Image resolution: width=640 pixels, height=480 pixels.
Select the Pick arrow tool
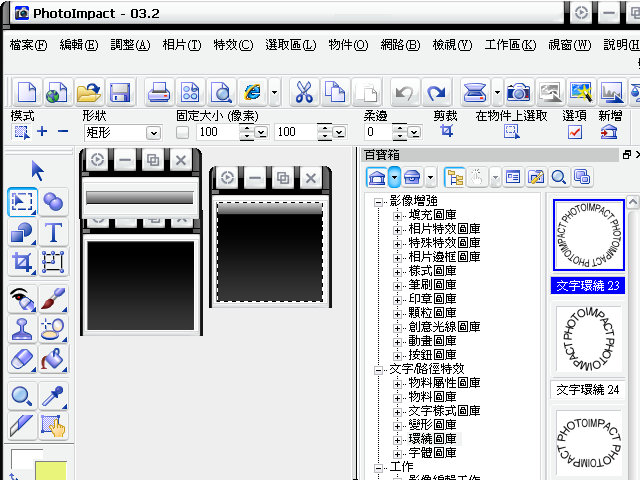[38, 171]
